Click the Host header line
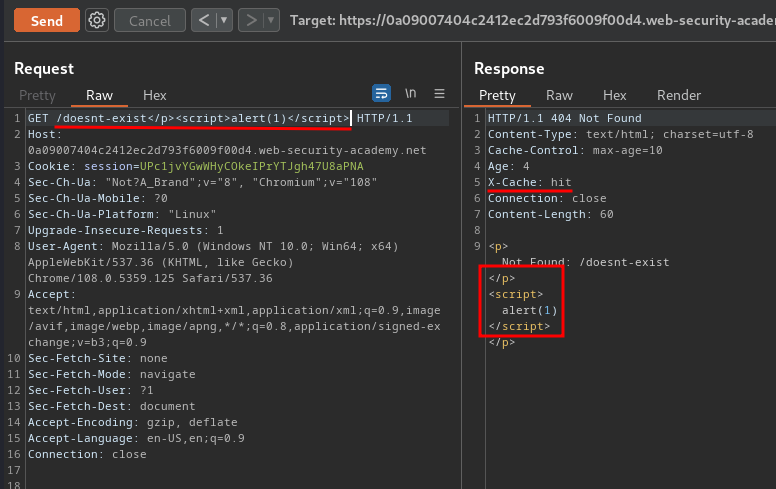Screen dimensions: 776x489 tap(227, 142)
